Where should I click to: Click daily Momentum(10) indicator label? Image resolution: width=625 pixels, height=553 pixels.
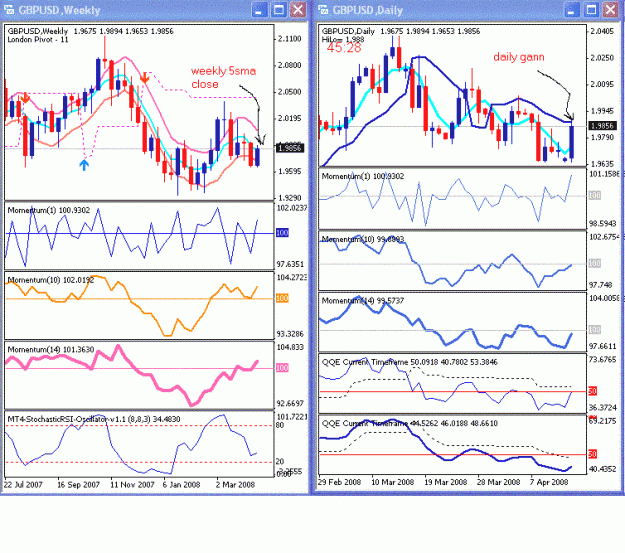363,239
